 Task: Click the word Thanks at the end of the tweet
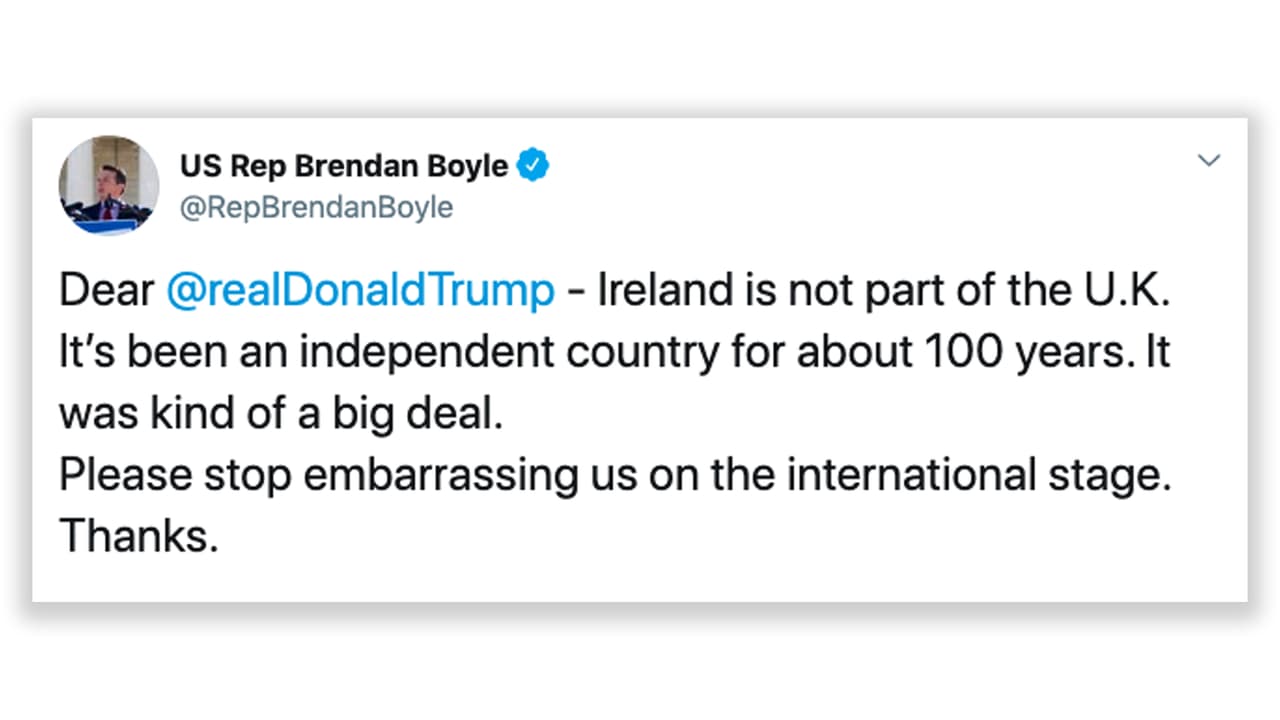pos(138,536)
